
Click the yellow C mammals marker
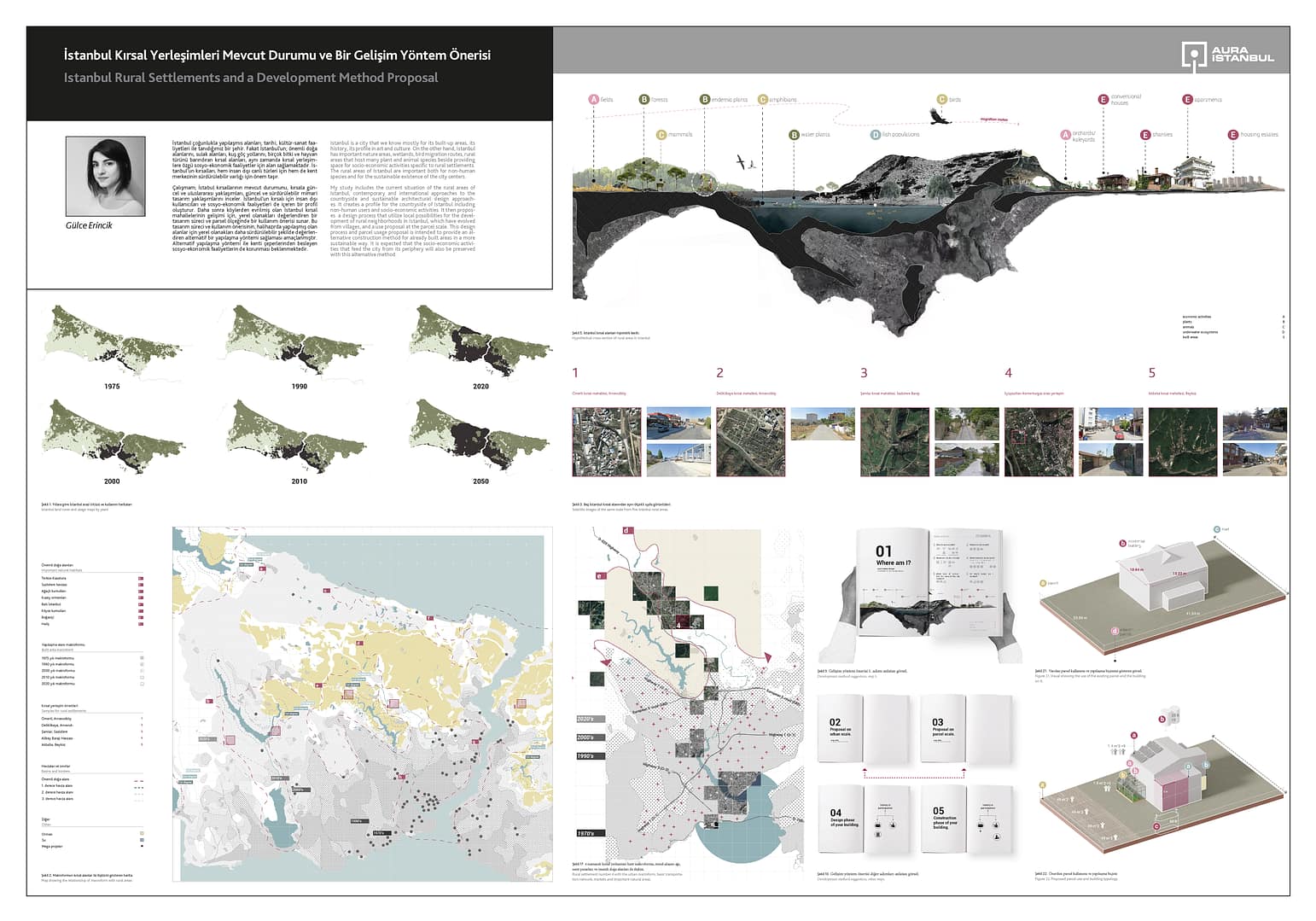(x=661, y=135)
